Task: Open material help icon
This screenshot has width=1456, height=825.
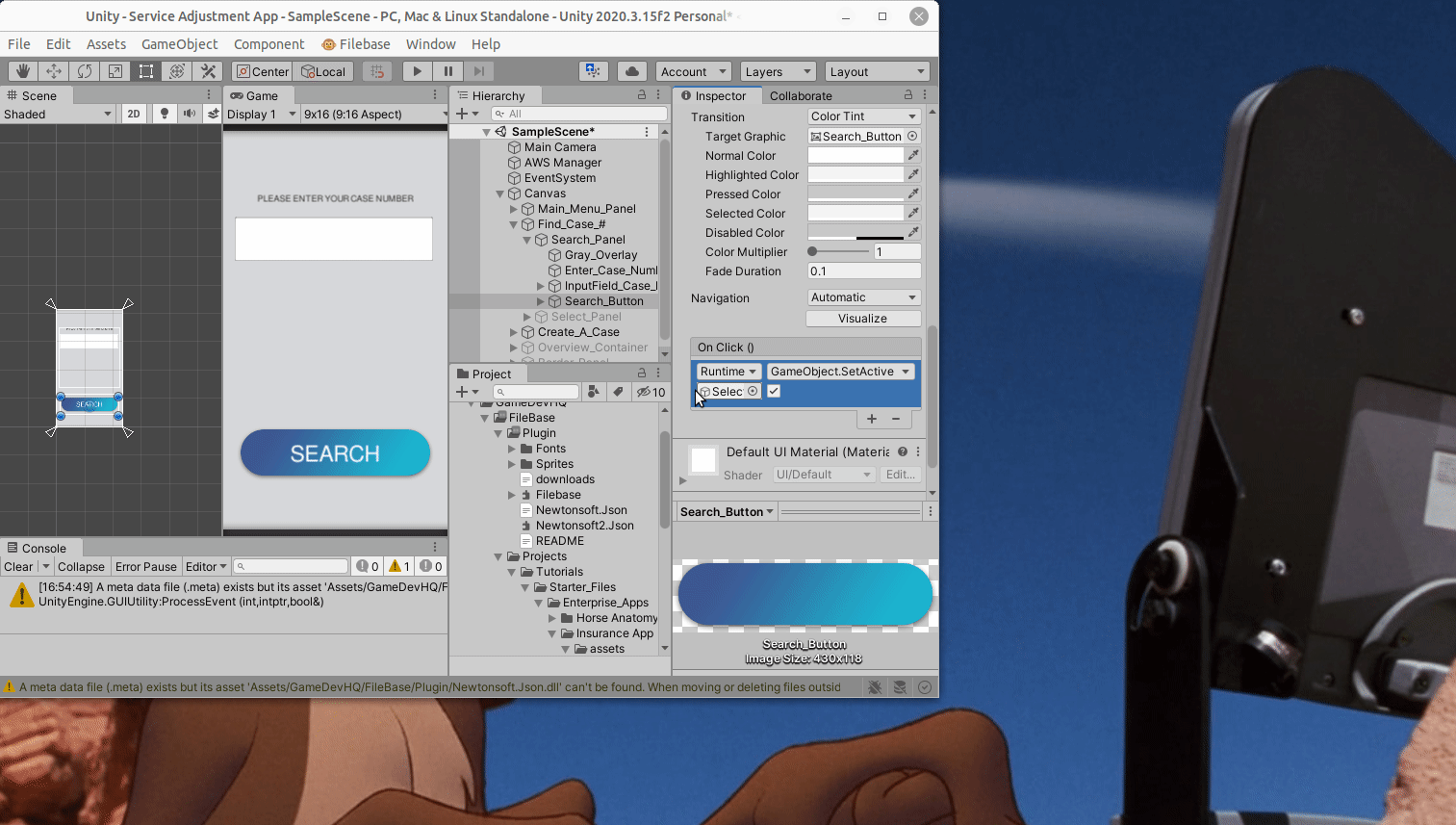Action: tap(903, 451)
